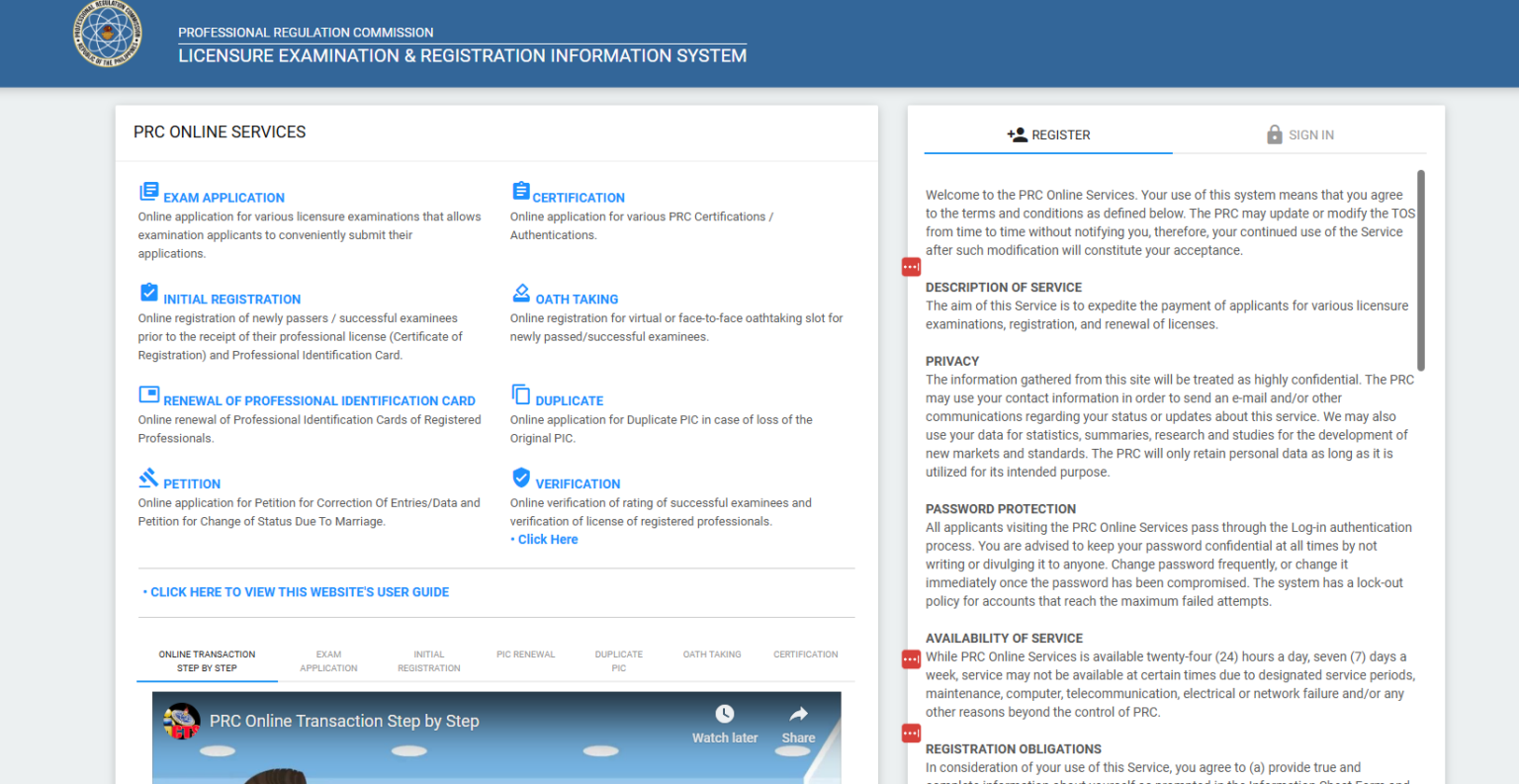Open the Oath Taking video tab
This screenshot has width=1519, height=784.
pyautogui.click(x=711, y=654)
